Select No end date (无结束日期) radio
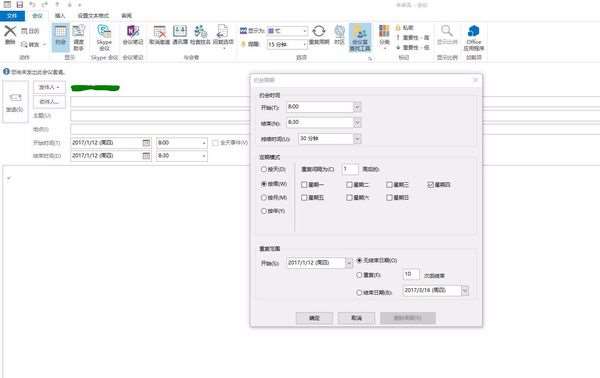This screenshot has width=600, height=378. (359, 261)
